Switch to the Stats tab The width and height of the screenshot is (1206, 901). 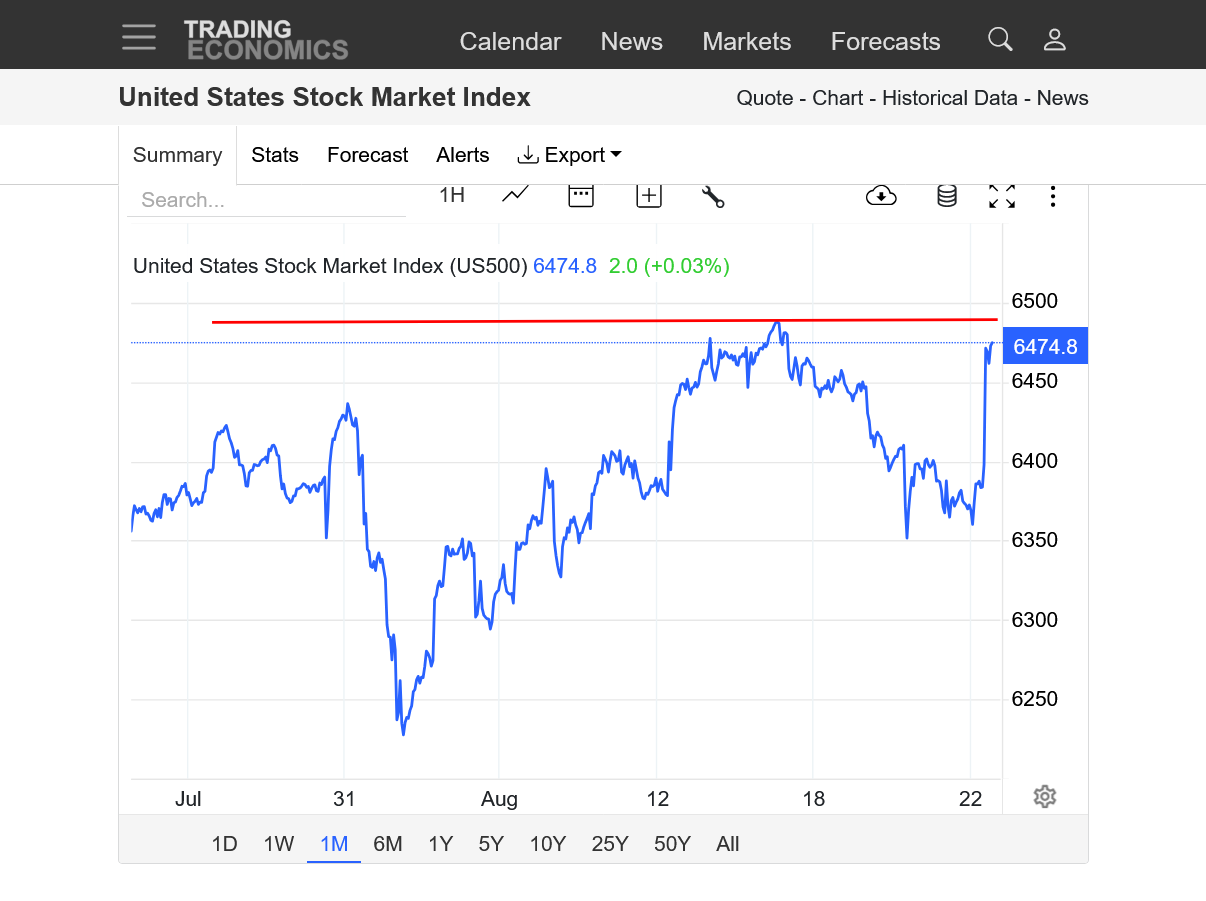275,155
